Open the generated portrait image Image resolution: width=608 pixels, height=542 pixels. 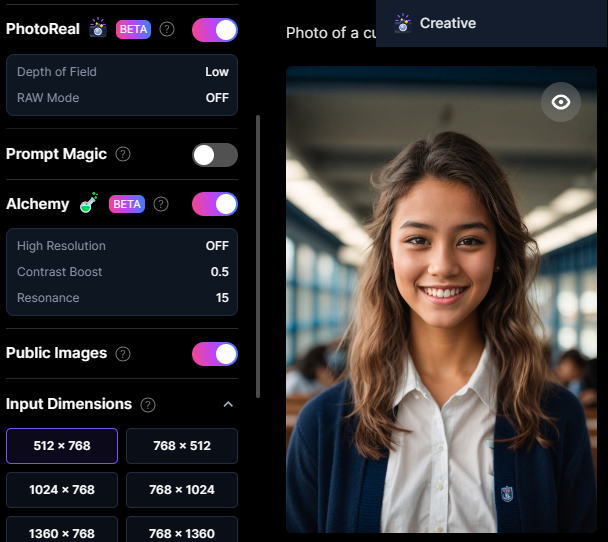[x=440, y=330]
